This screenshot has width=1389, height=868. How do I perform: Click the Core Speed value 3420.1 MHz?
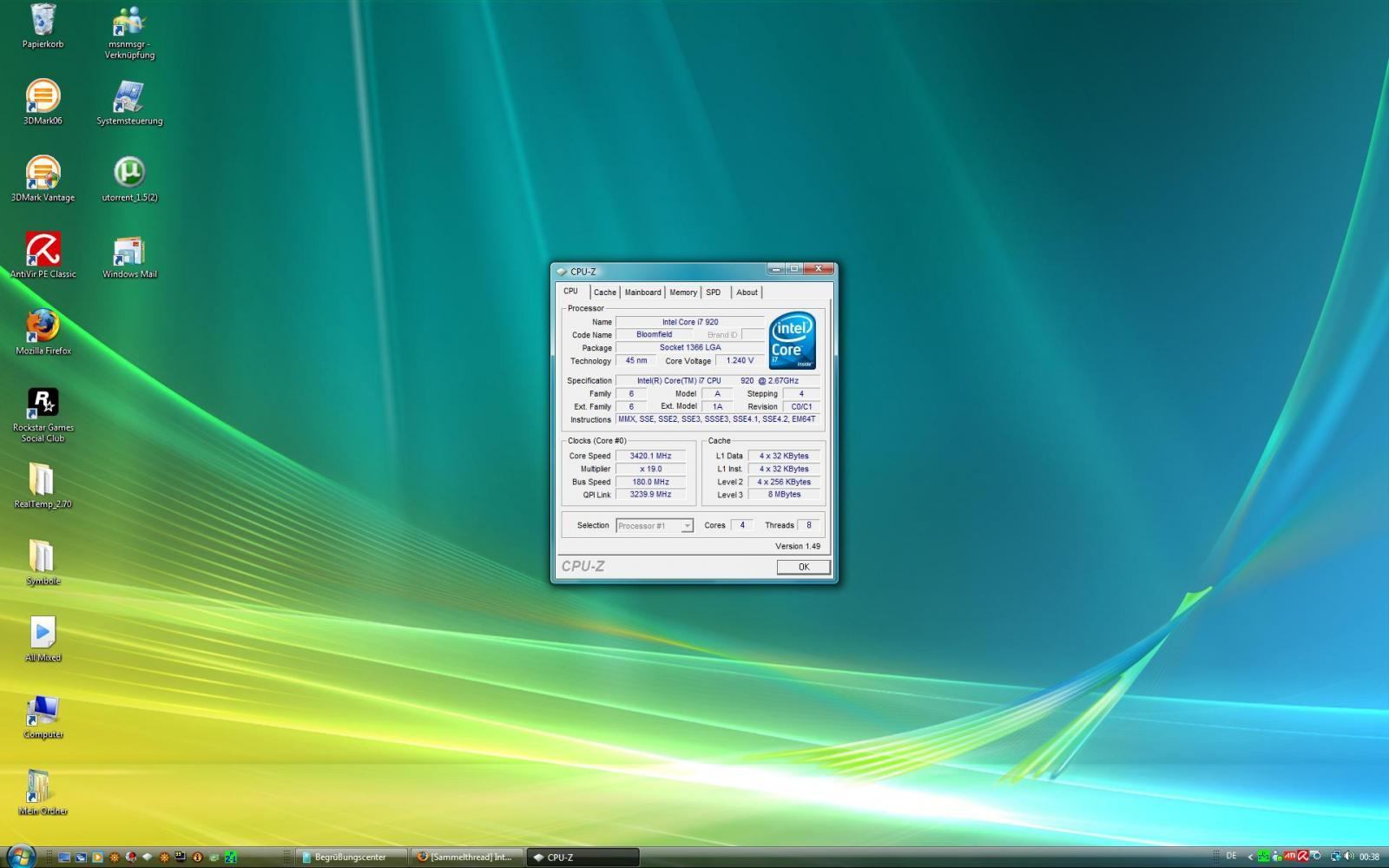pos(650,456)
